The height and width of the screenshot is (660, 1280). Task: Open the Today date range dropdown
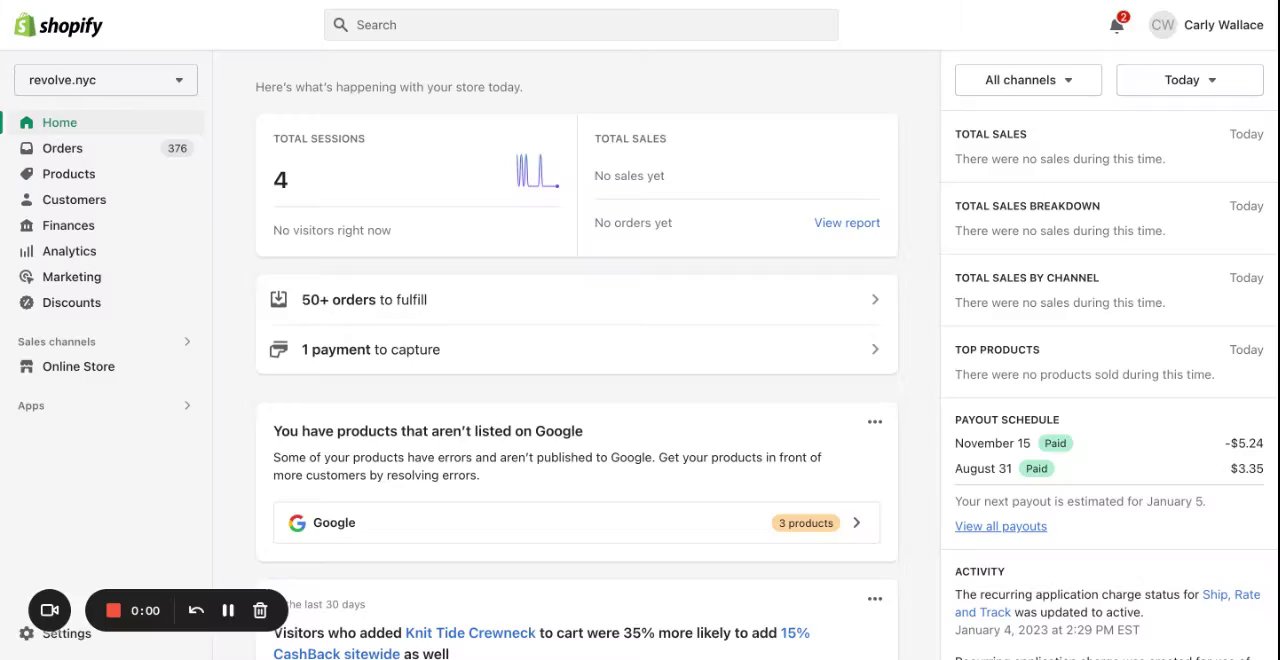pos(1189,80)
